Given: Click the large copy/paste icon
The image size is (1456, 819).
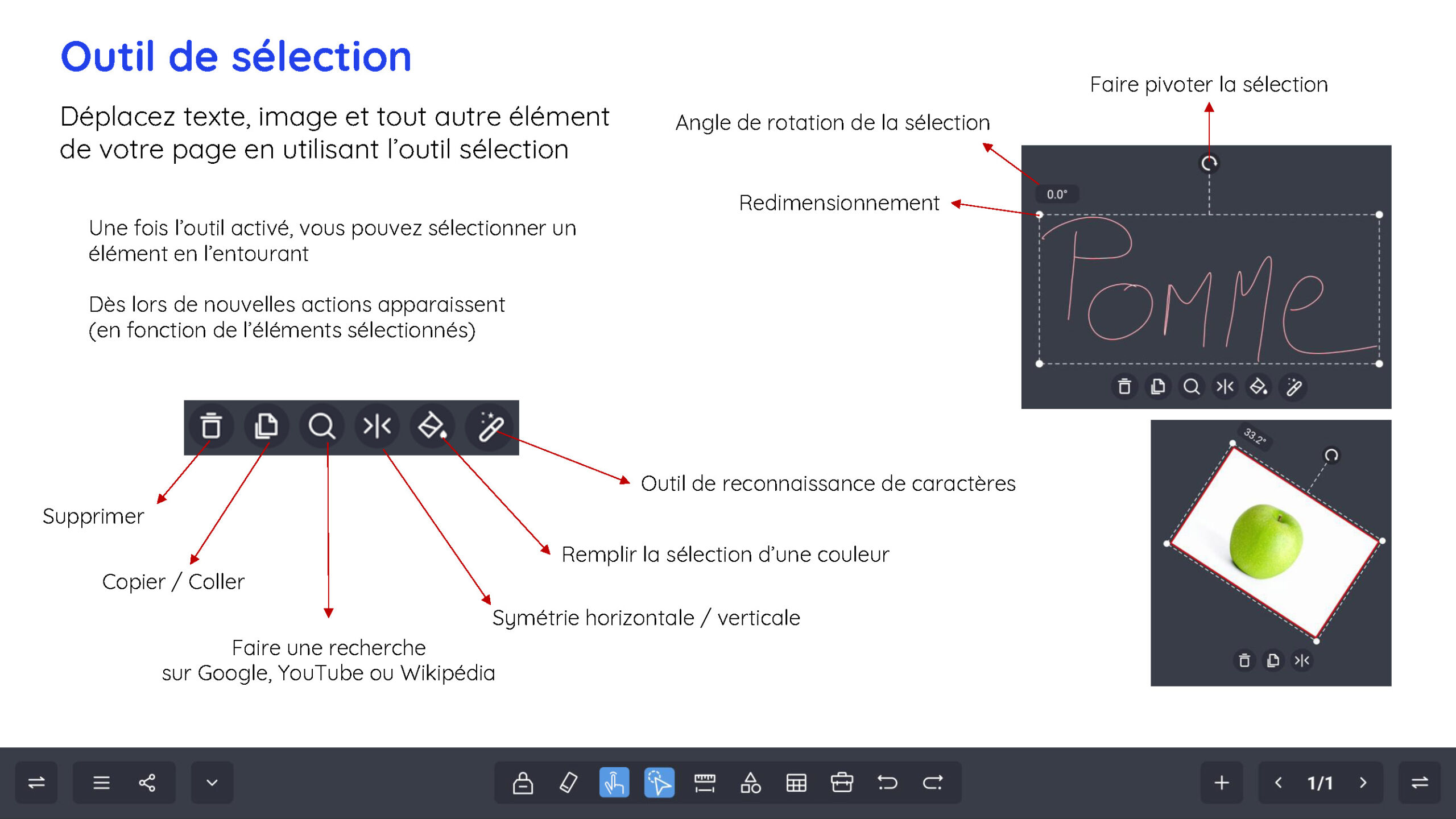Looking at the screenshot, I should pos(266,425).
